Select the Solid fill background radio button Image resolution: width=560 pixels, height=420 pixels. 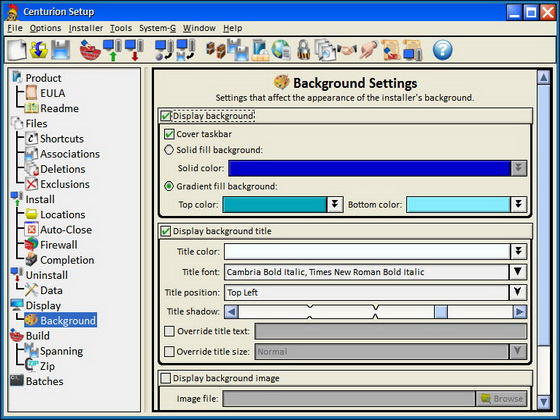click(169, 150)
